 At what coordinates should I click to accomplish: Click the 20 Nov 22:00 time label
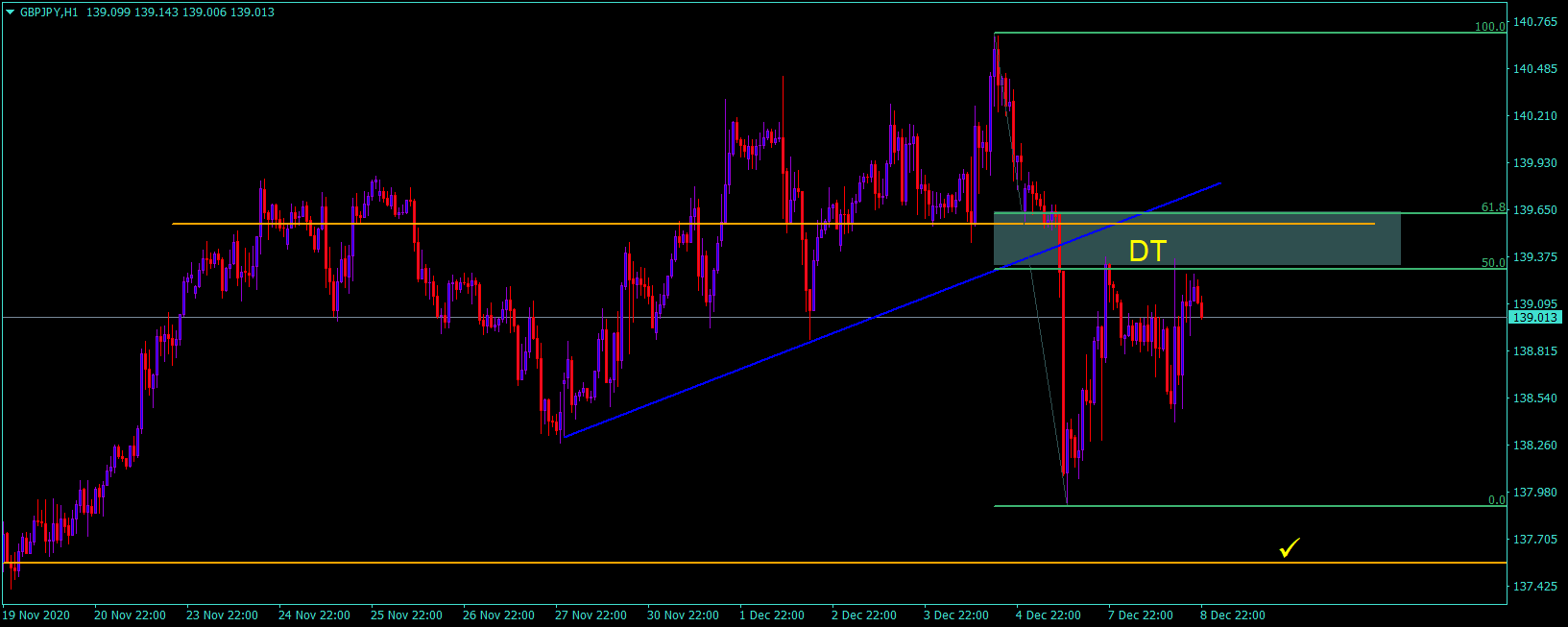tap(130, 615)
